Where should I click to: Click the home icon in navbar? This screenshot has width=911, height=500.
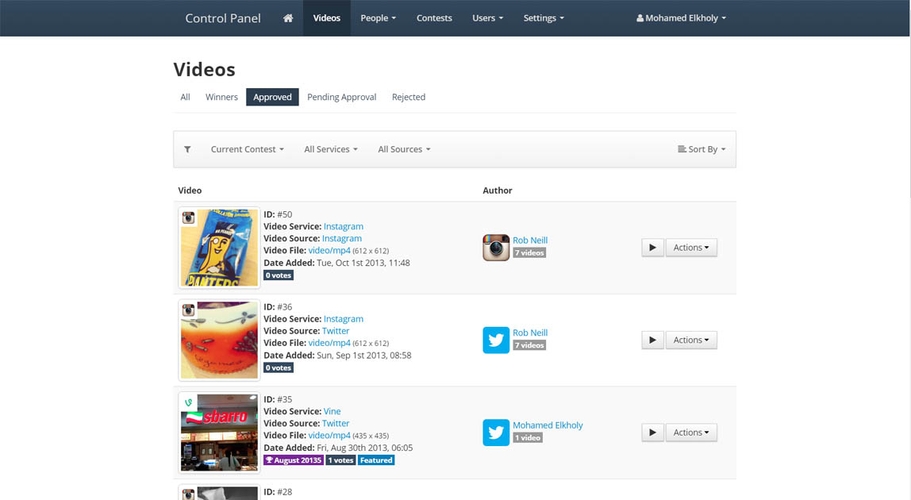pyautogui.click(x=288, y=18)
